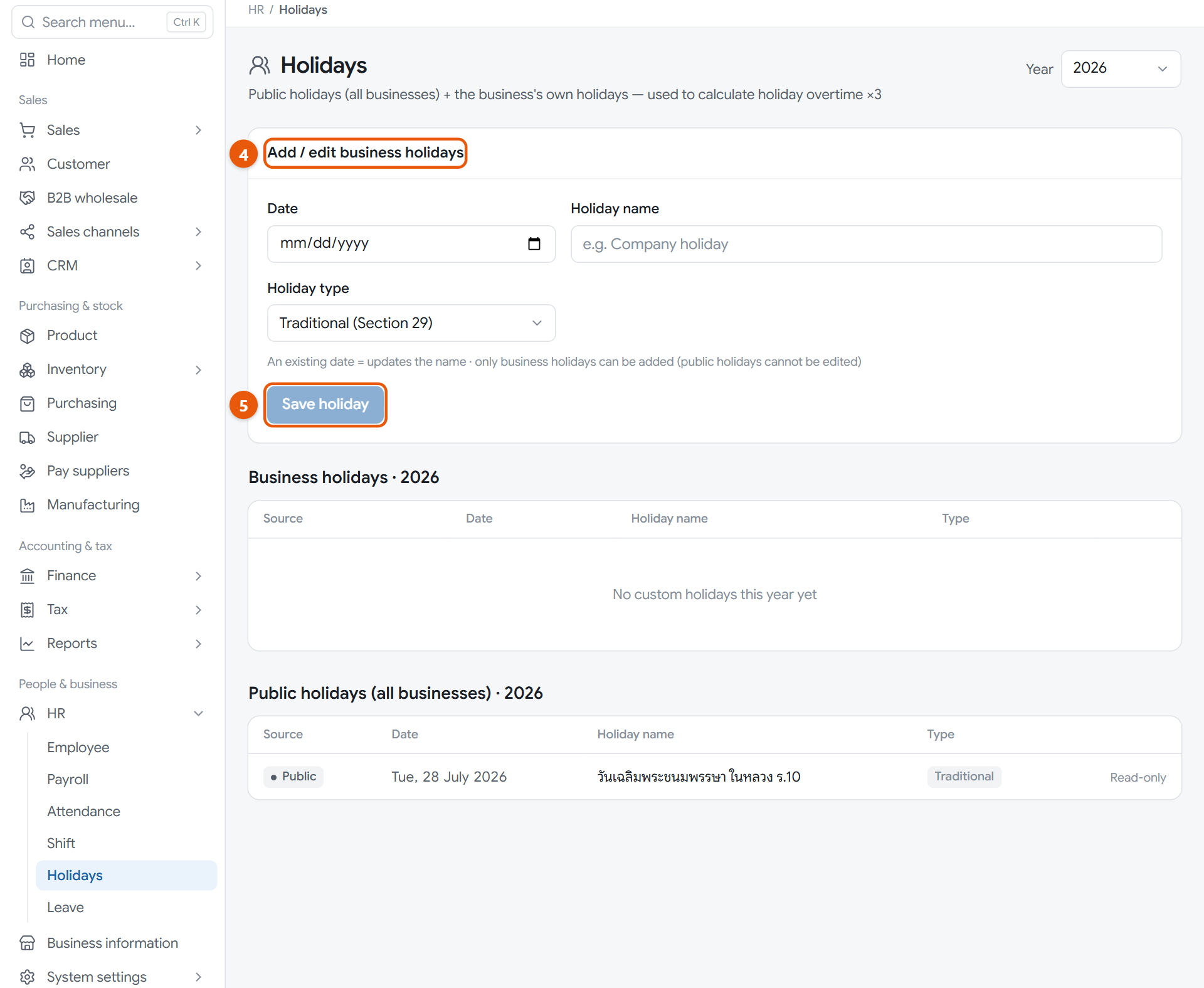The image size is (1204, 988).
Task: Click the mm/dd/yyyy date input
Action: point(411,244)
